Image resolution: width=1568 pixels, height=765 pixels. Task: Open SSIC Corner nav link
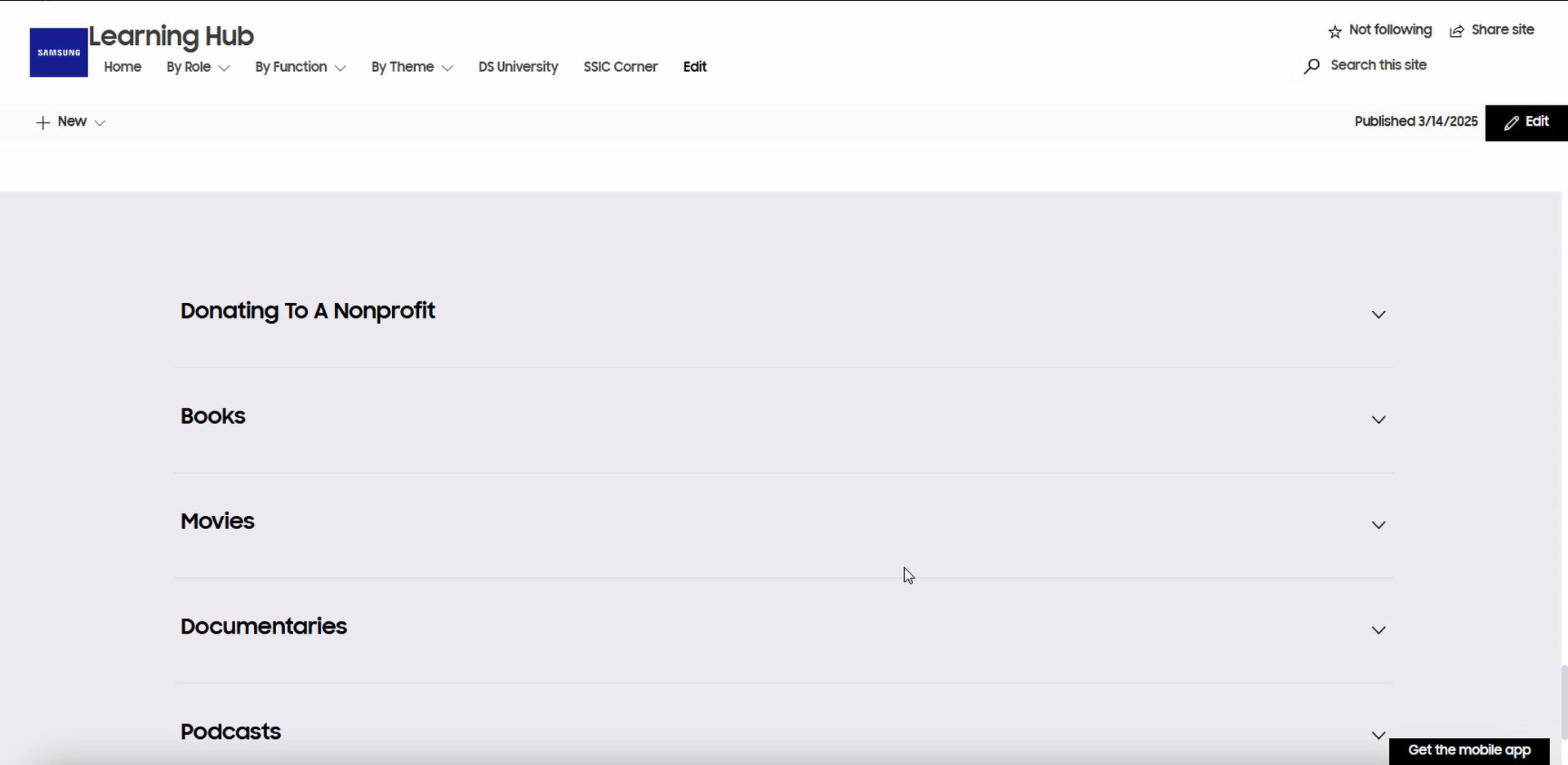click(621, 67)
